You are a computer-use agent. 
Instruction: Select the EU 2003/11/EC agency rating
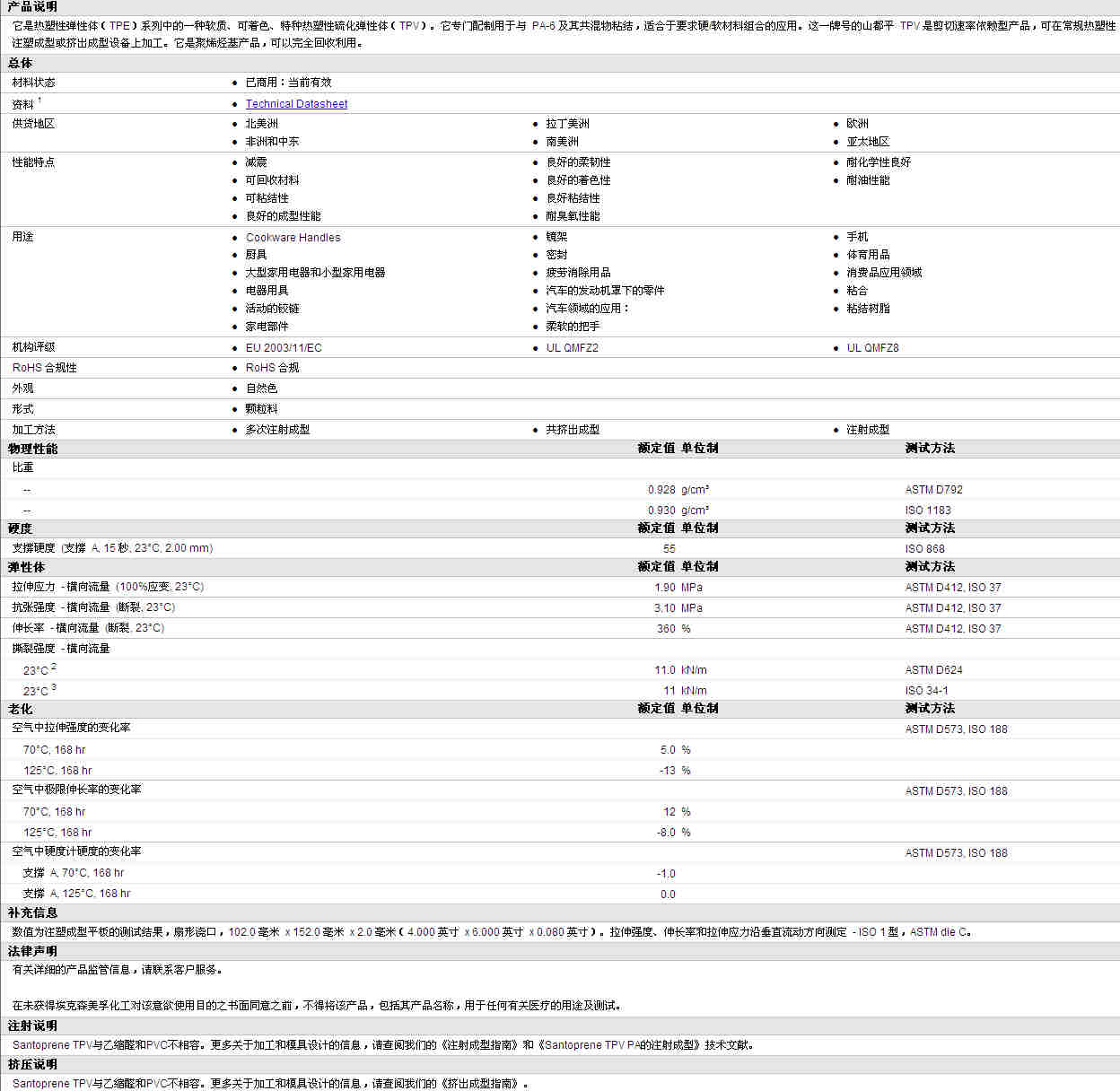pos(284,348)
